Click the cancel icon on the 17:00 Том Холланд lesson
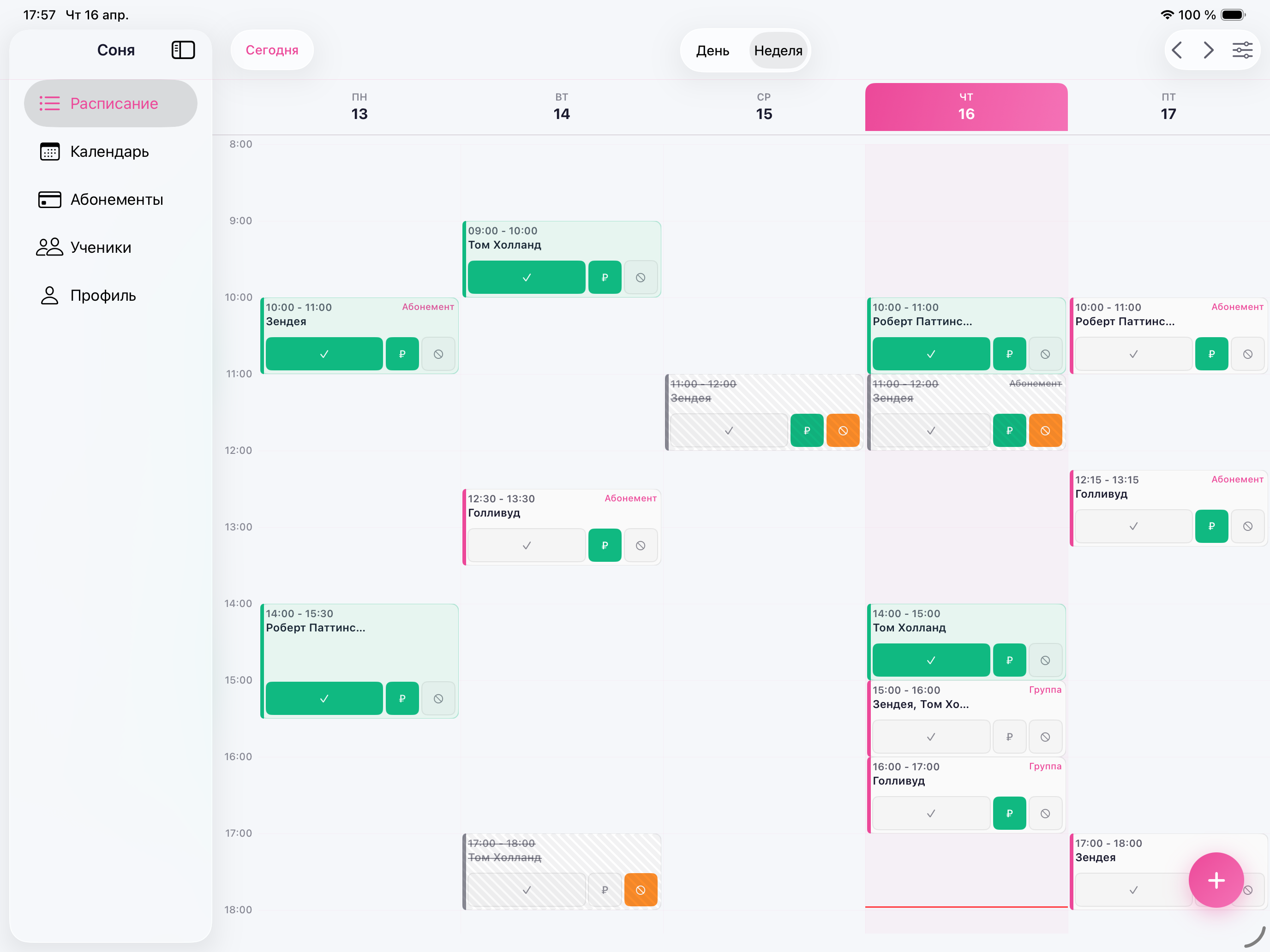 641,889
